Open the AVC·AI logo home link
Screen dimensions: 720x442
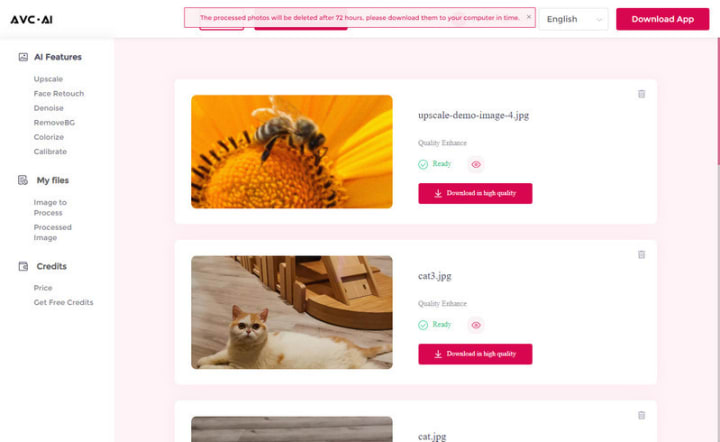[x=32, y=19]
